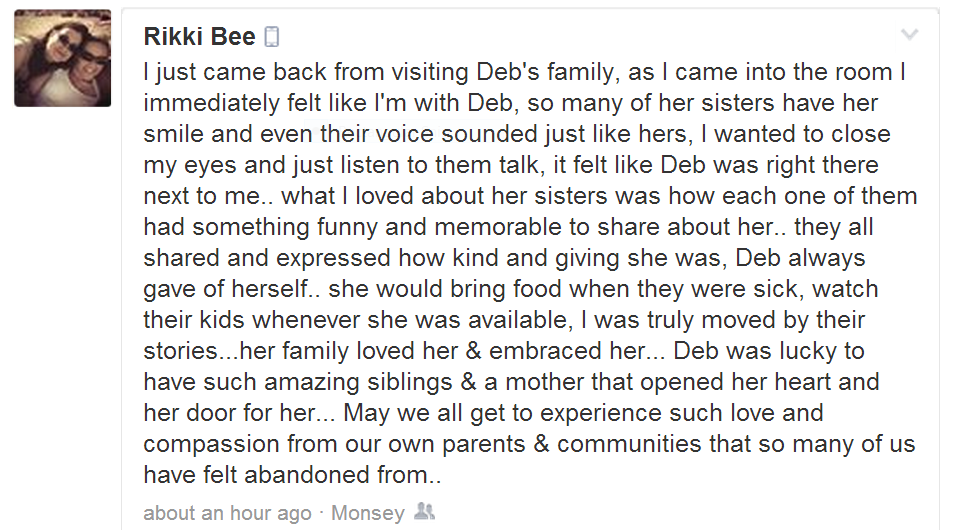This screenshot has width=953, height=530.
Task: Click the line starting 'compassion from our own parents'
Action: [x=529, y=445]
